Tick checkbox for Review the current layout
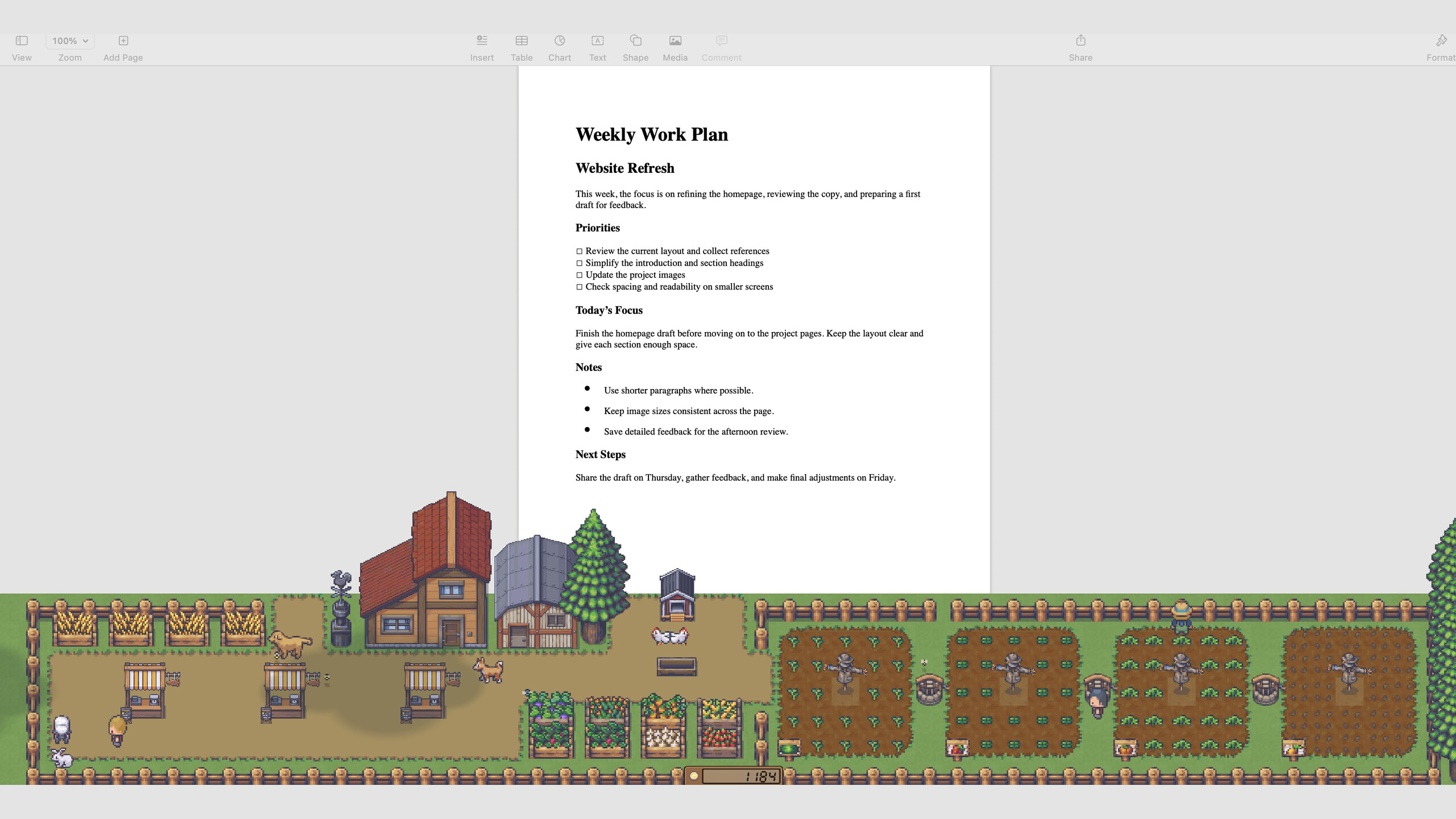 coord(580,251)
